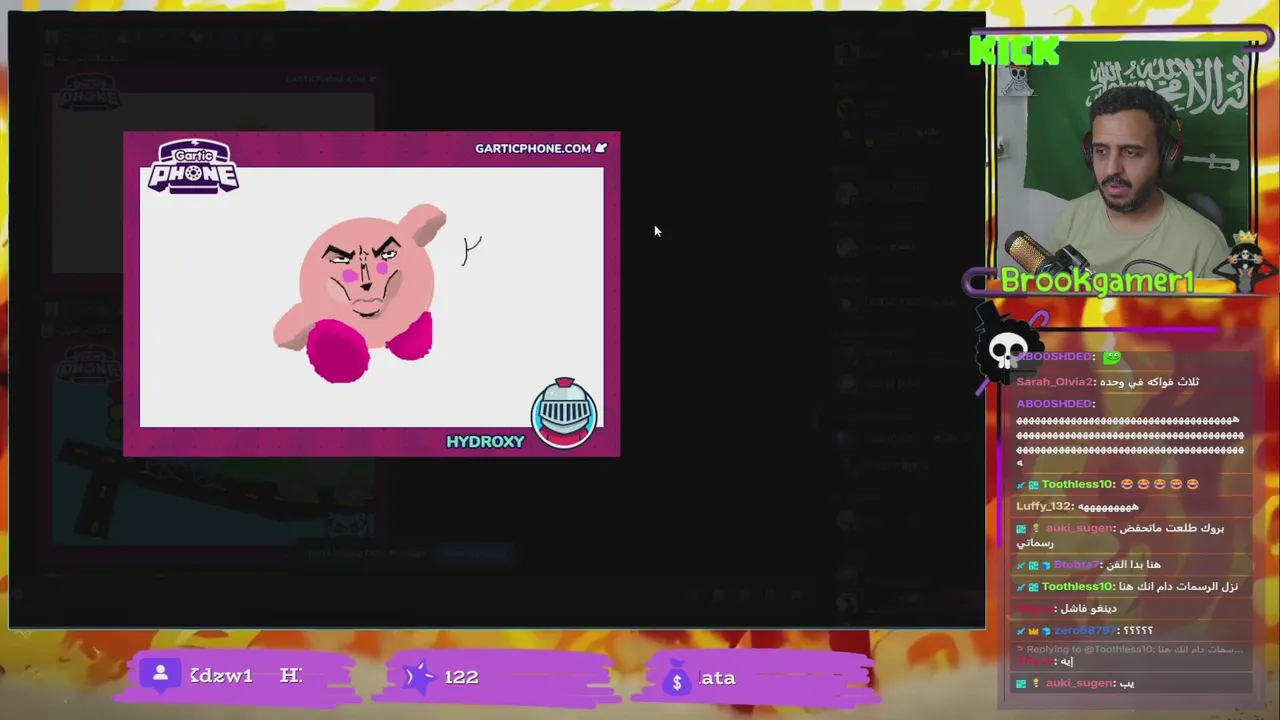Click the icon beside GARTICPHONE.COM
Viewport: 1280px width, 720px height.
click(601, 148)
